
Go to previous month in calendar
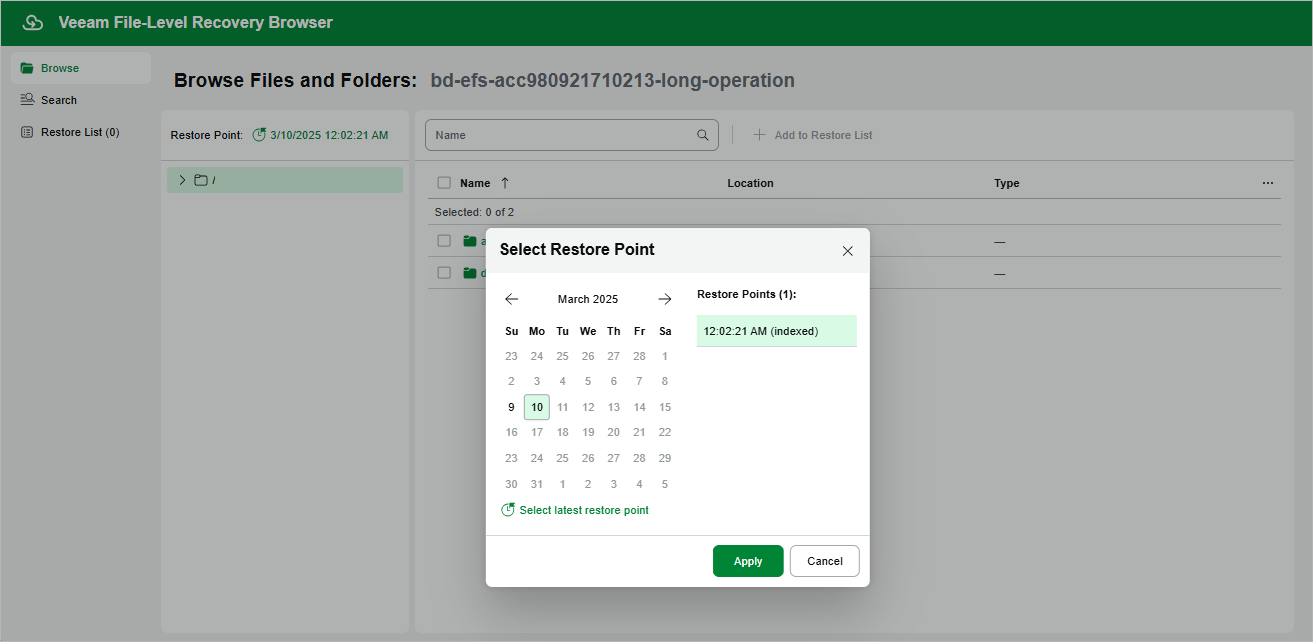511,299
